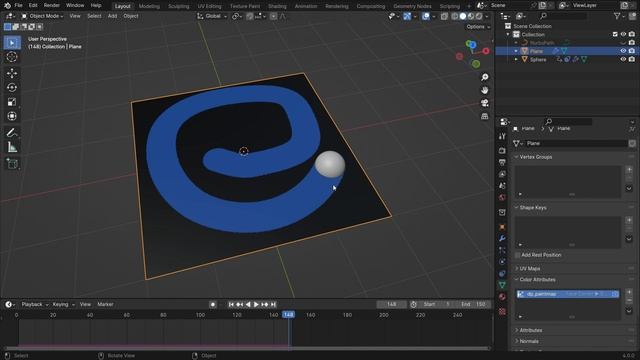This screenshot has height=360, width=640.
Task: Select the Measure tool
Action: (12, 147)
